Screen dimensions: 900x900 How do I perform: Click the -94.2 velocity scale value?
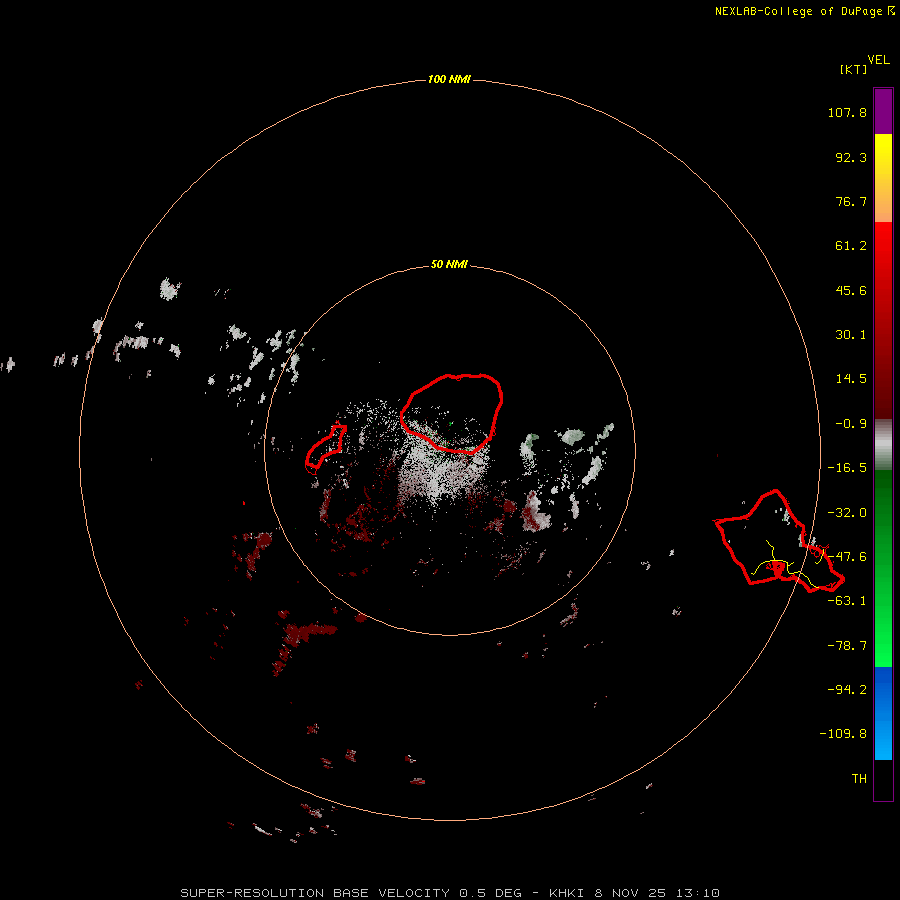[x=847, y=689]
